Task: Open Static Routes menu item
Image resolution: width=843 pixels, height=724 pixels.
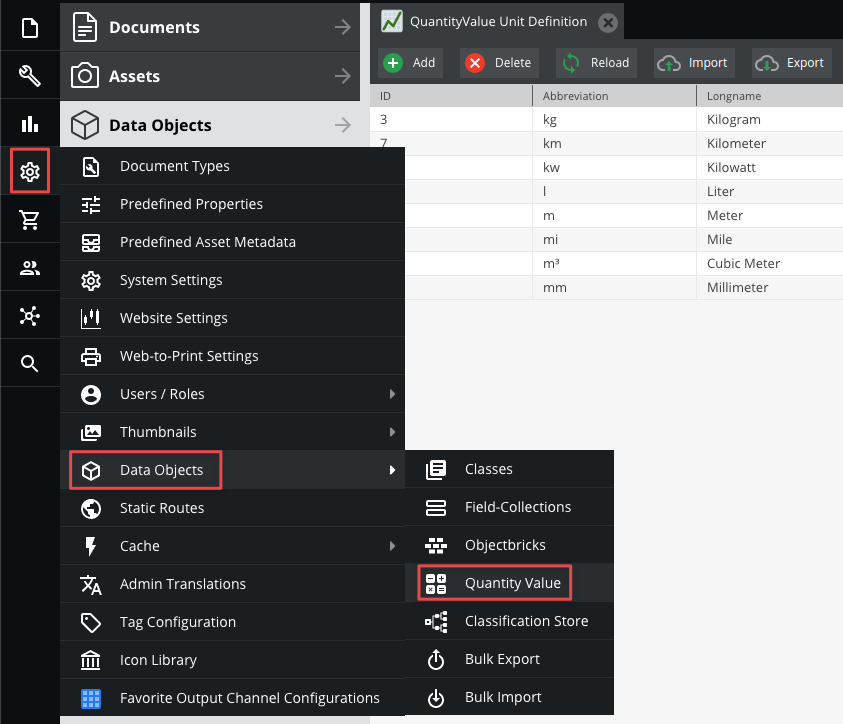Action: click(x=232, y=508)
